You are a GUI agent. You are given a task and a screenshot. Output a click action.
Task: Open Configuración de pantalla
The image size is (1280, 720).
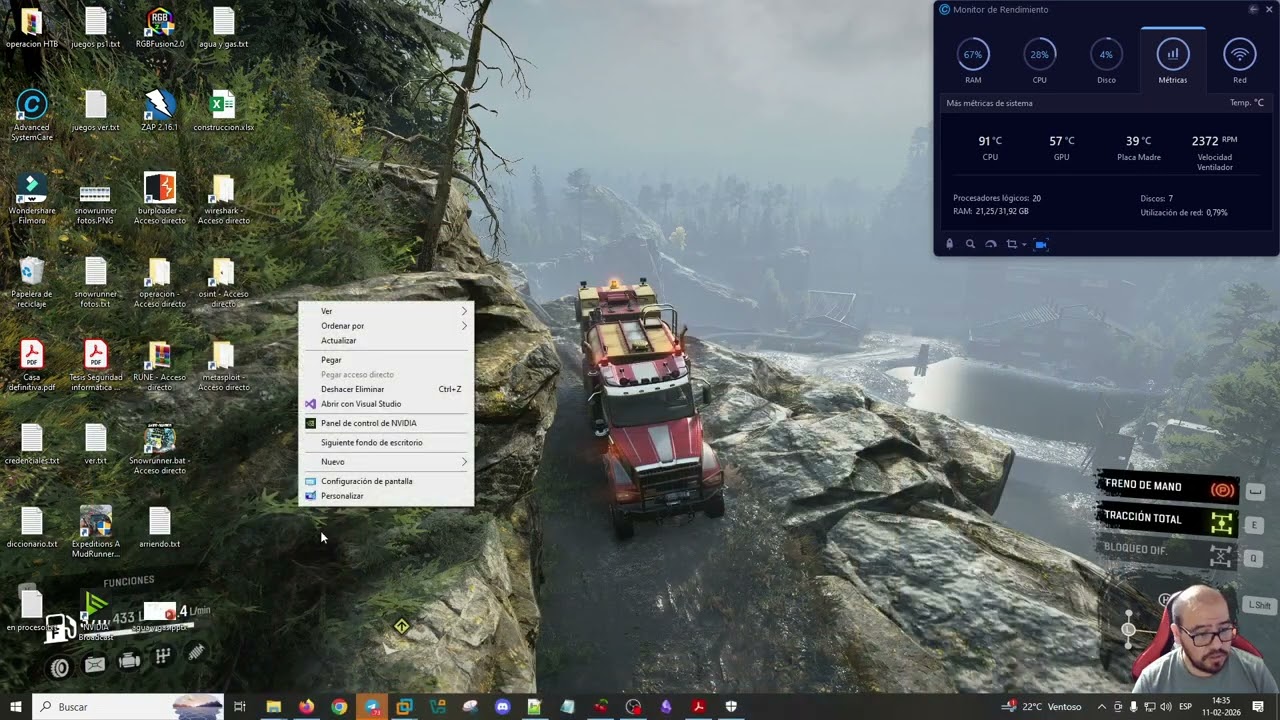point(386,481)
